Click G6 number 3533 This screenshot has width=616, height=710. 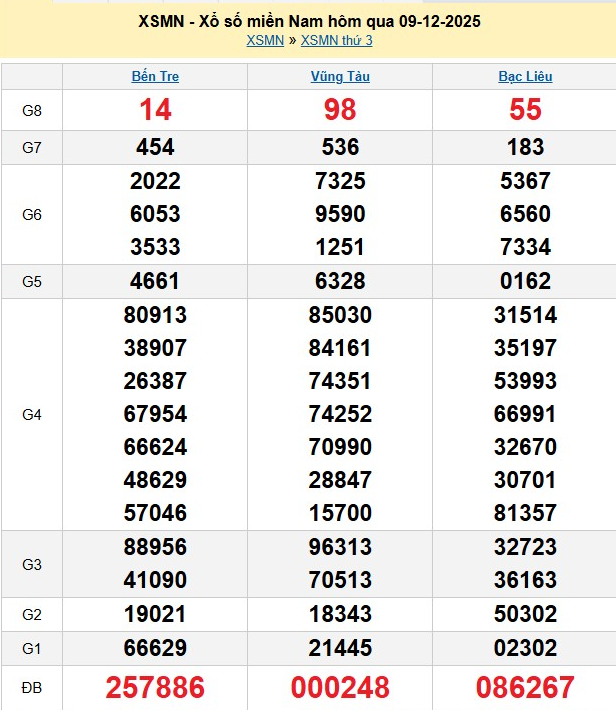(155, 247)
